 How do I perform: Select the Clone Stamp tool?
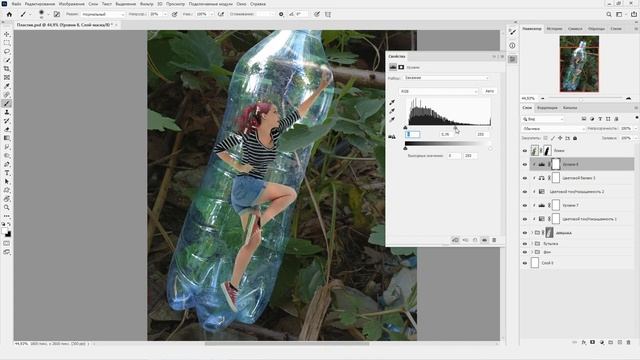[7, 112]
